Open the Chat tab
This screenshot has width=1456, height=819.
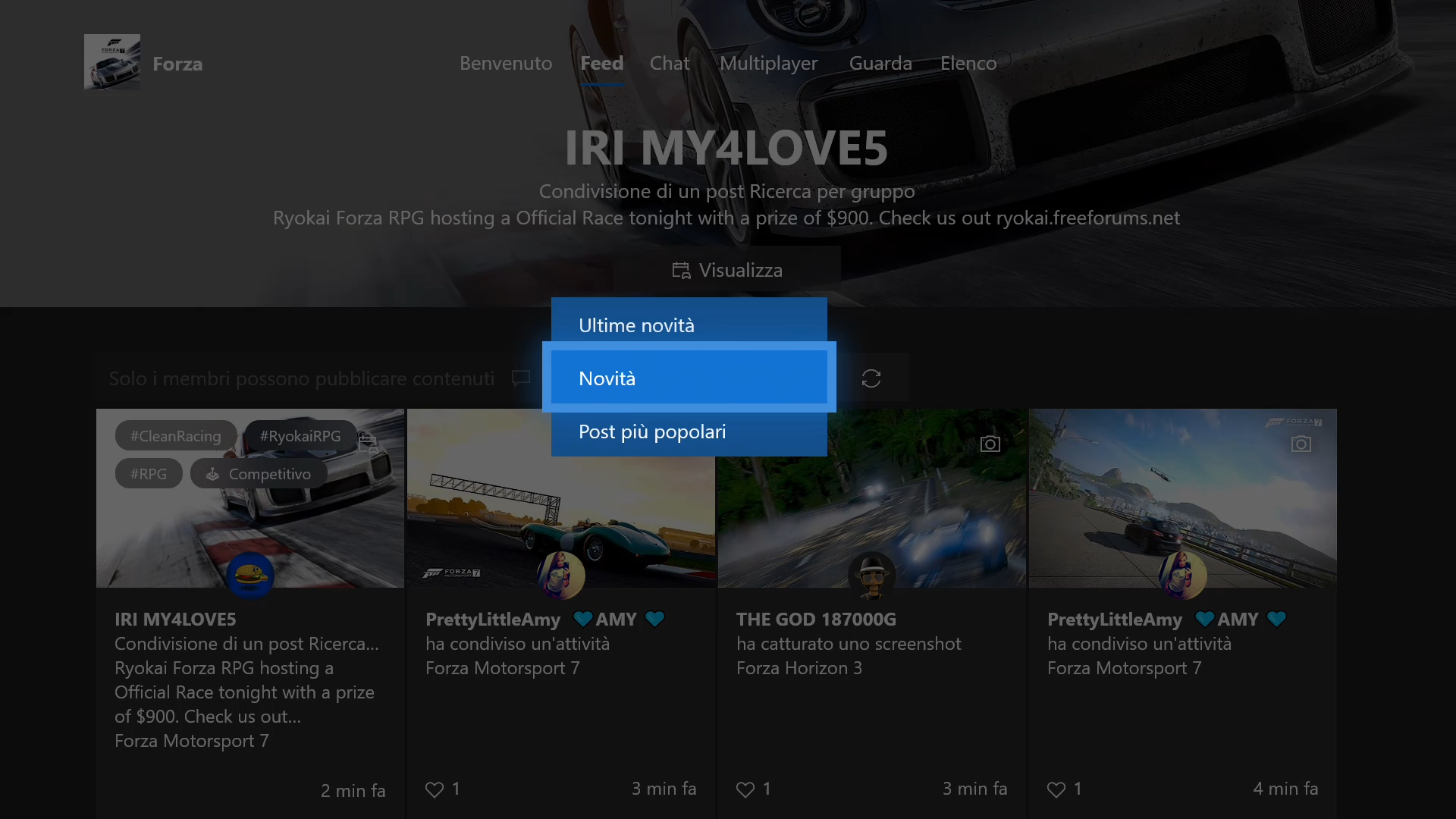click(x=670, y=63)
